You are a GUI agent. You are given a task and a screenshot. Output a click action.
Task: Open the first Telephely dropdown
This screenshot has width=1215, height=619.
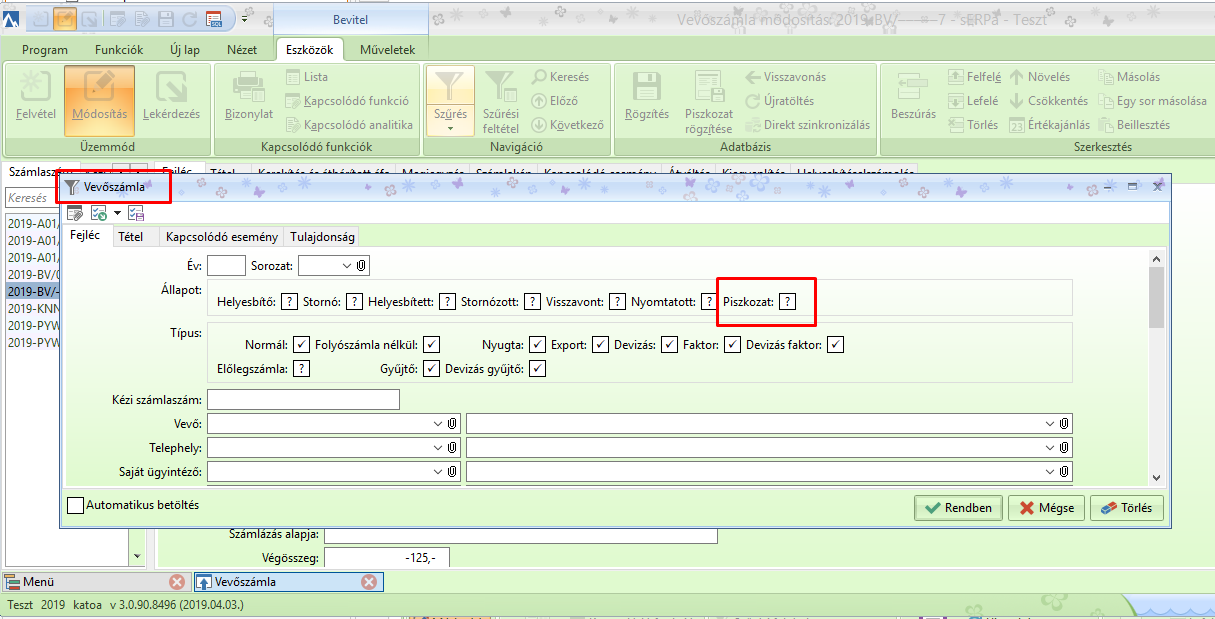point(437,447)
